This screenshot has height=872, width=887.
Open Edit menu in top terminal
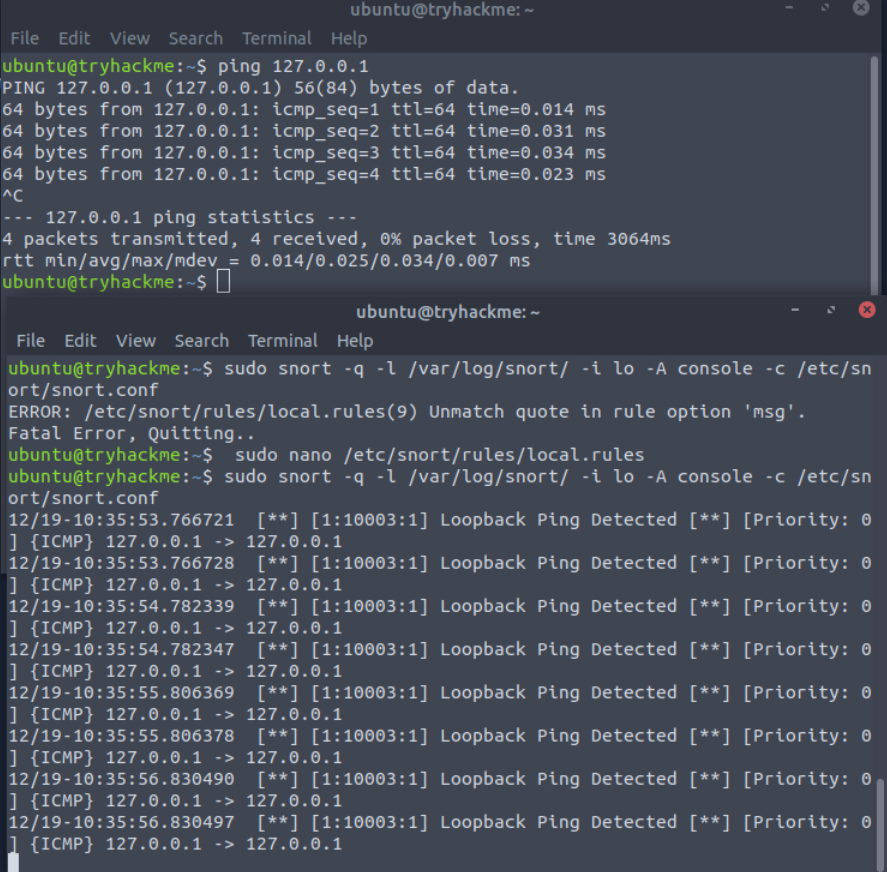pos(74,38)
